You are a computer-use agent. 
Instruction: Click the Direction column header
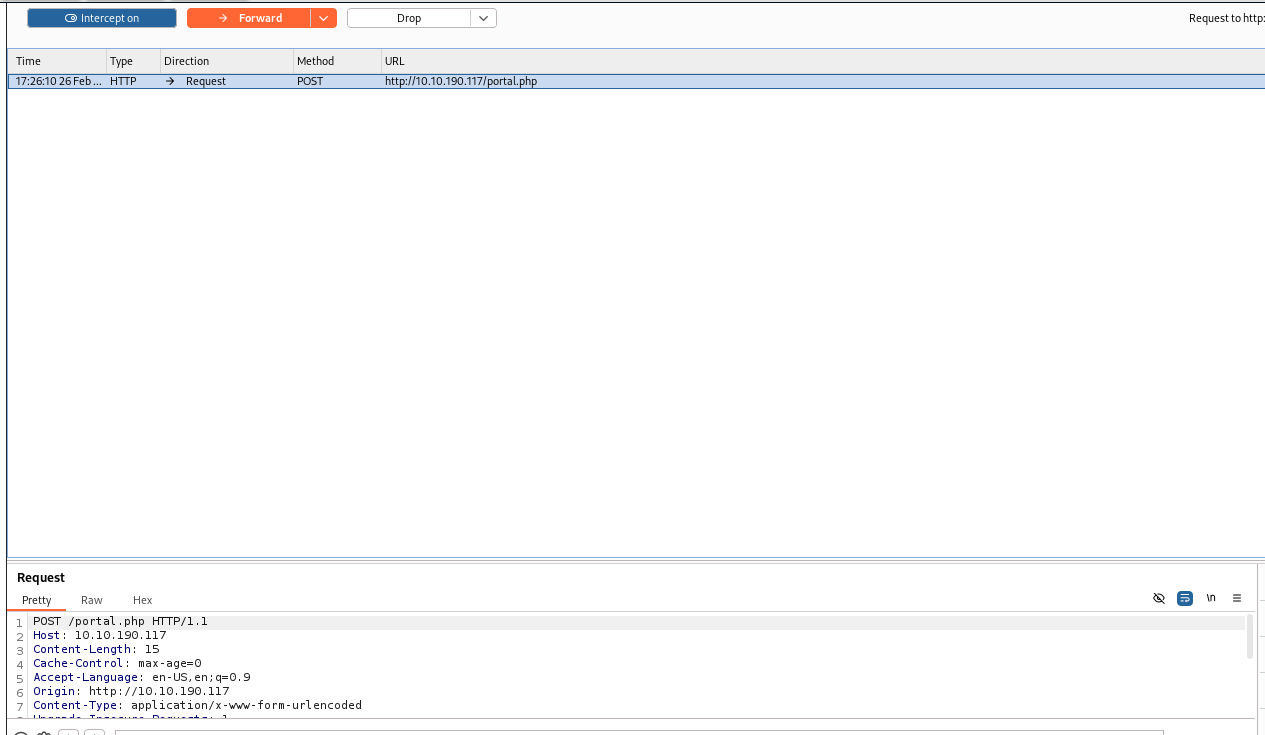click(186, 61)
